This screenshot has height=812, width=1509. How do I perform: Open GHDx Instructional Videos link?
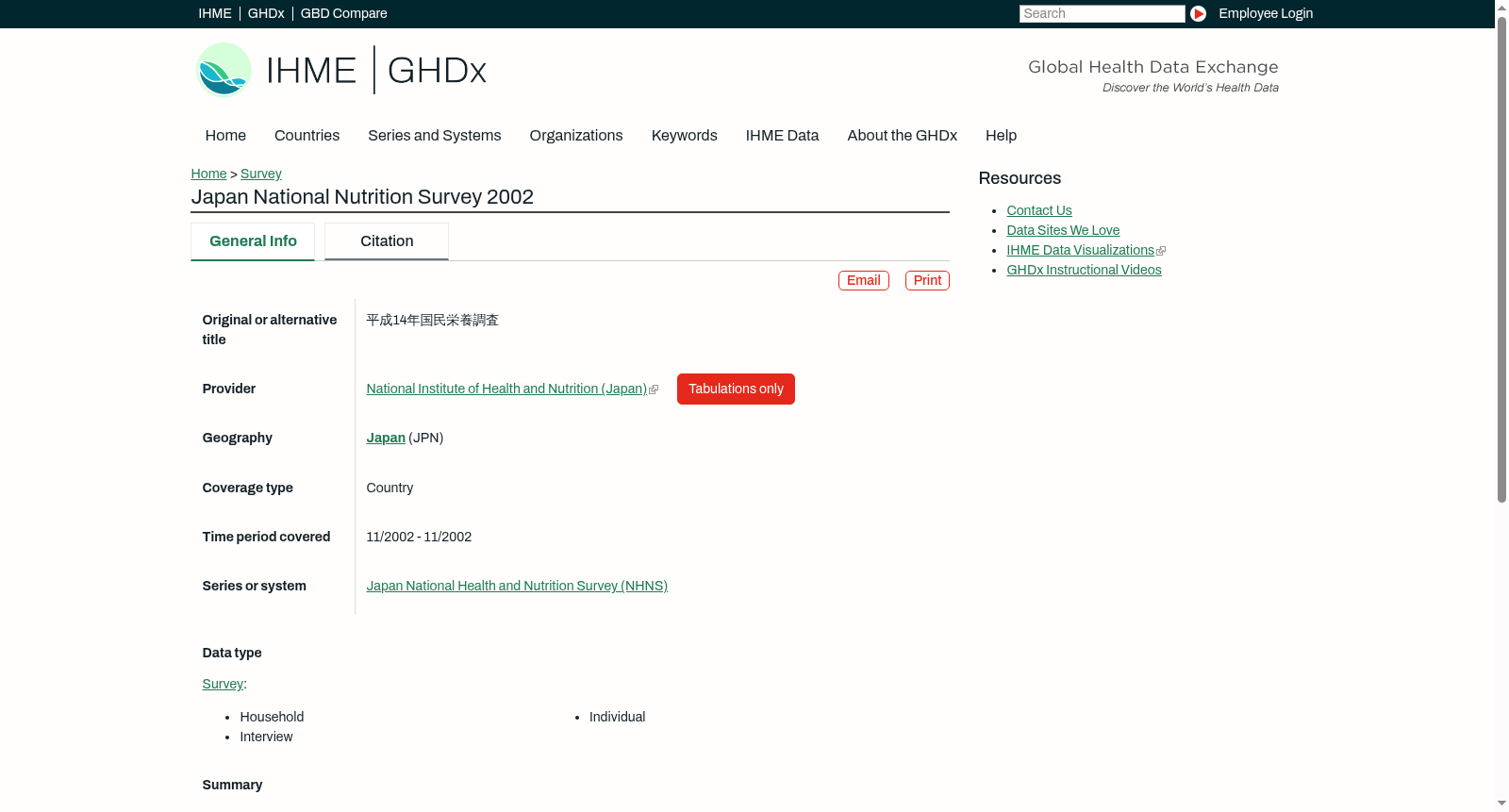click(1084, 271)
